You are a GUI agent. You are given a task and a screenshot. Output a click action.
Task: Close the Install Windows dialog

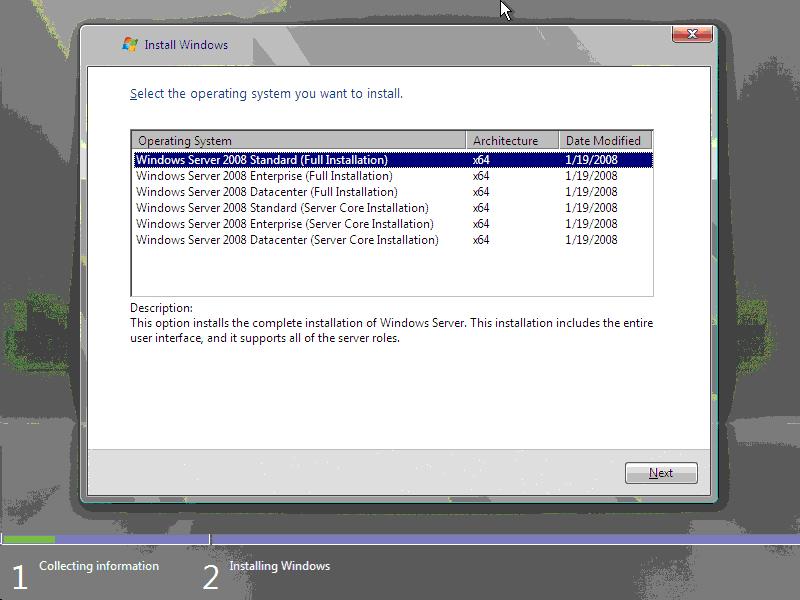pyautogui.click(x=692, y=34)
